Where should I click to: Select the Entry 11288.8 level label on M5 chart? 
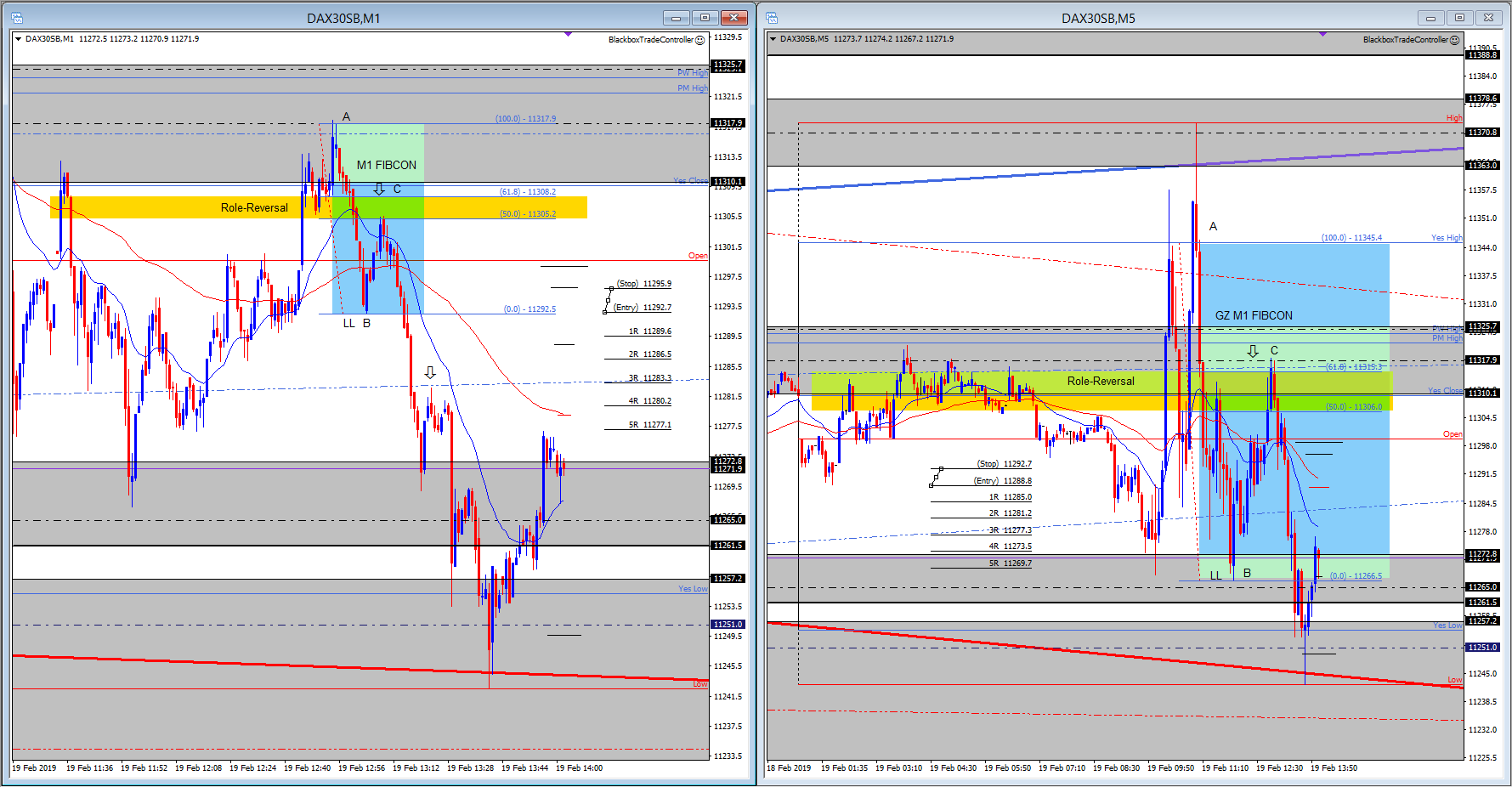[x=1002, y=481]
